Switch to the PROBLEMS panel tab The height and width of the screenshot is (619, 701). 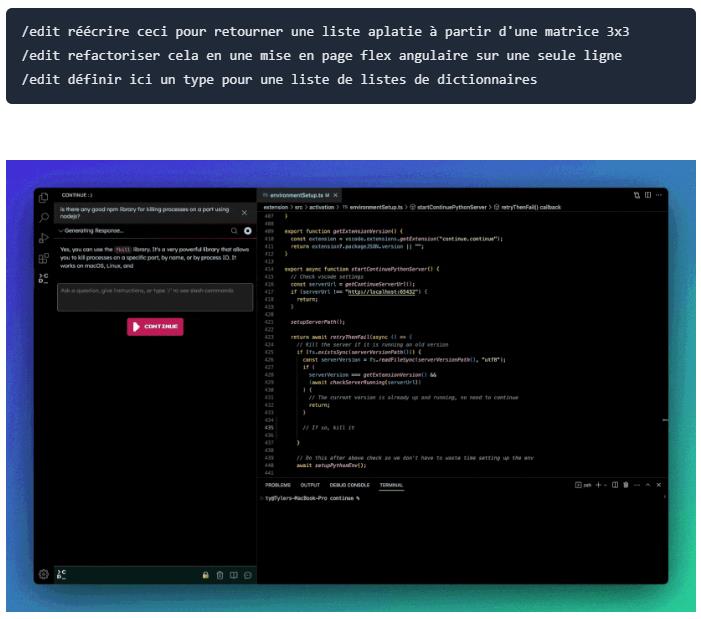pos(278,485)
